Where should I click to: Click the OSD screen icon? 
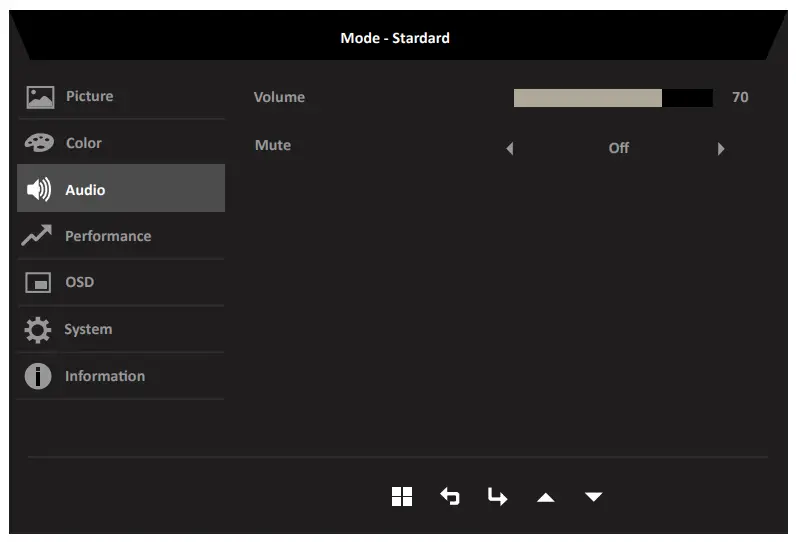coord(39,283)
